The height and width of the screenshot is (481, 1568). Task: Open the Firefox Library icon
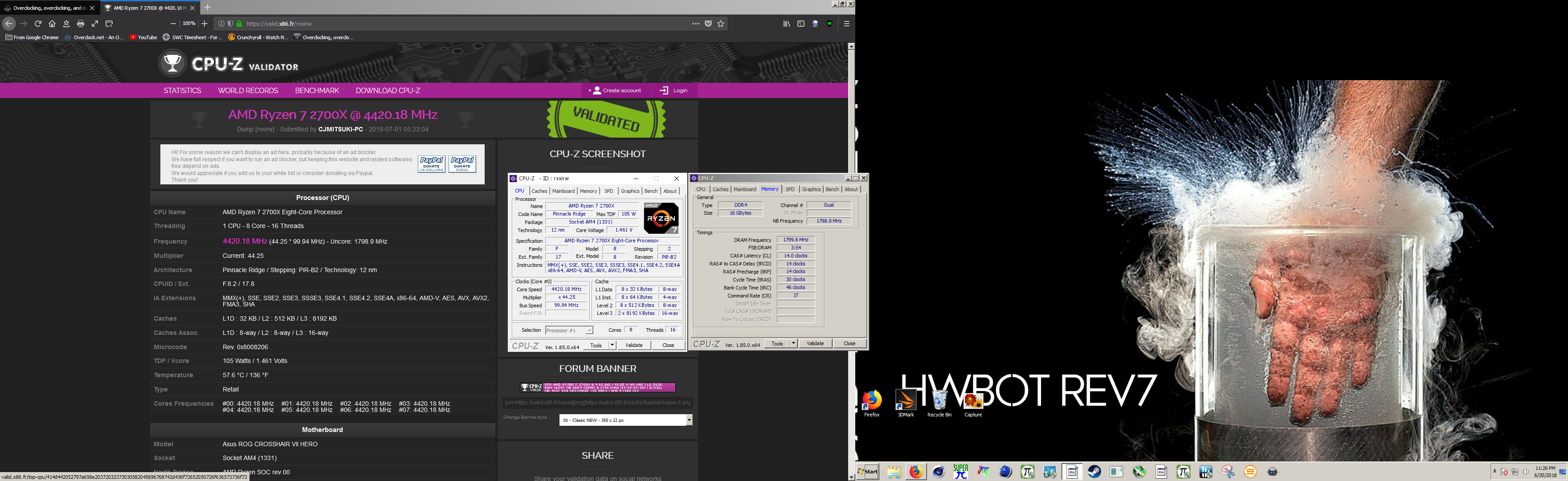coord(786,24)
